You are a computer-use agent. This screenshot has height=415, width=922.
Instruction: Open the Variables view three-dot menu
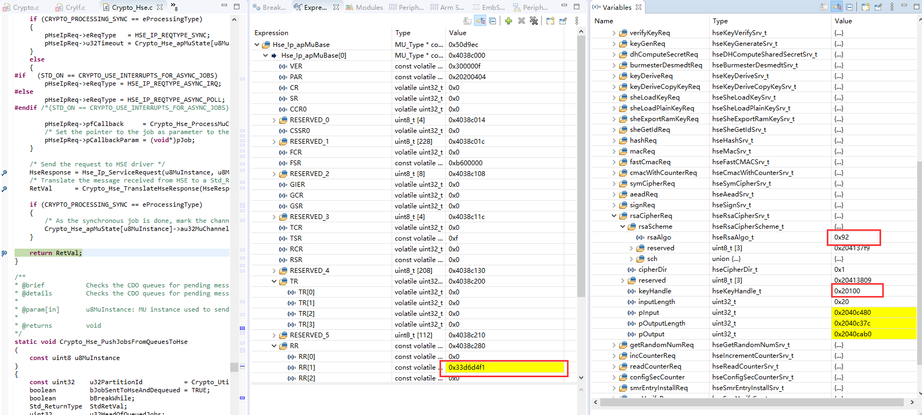pyautogui.click(x=891, y=6)
